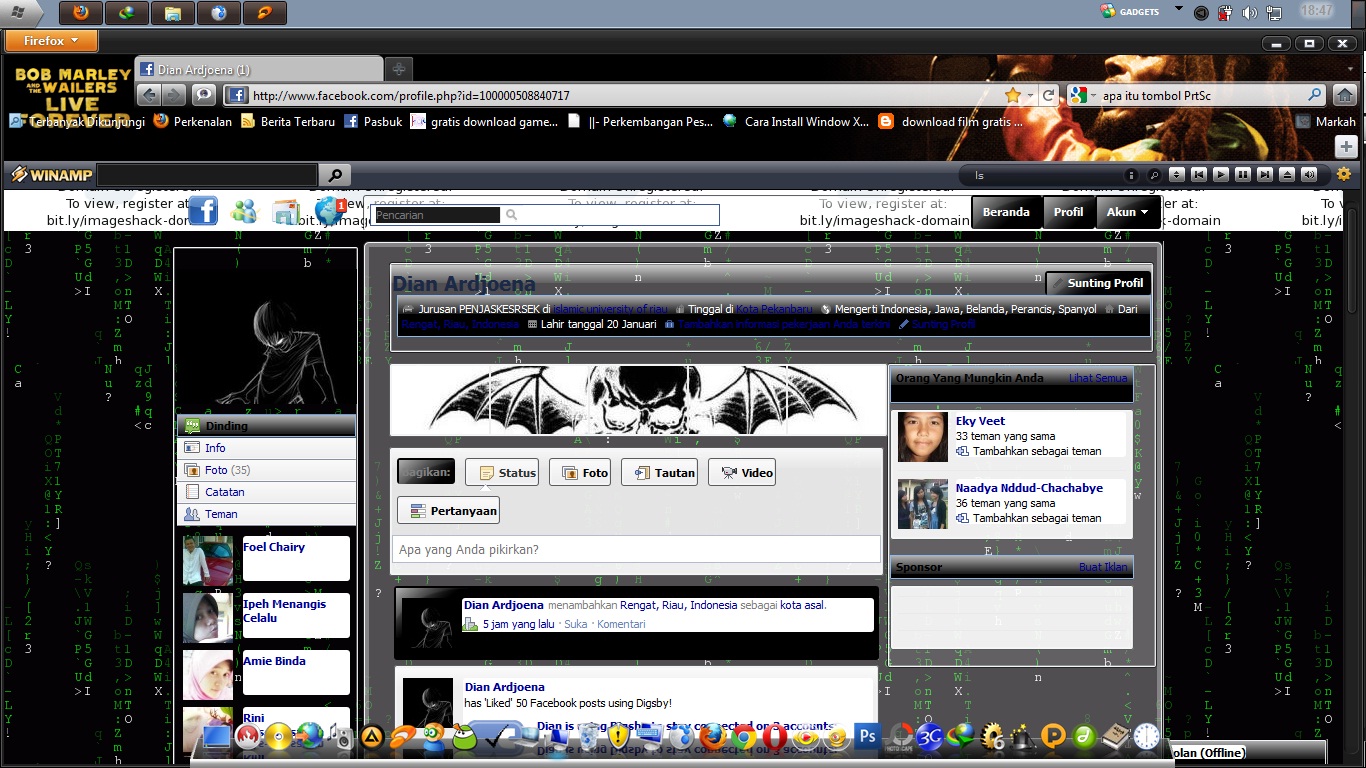
Task: Go back to previous page
Action: pyautogui.click(x=149, y=95)
